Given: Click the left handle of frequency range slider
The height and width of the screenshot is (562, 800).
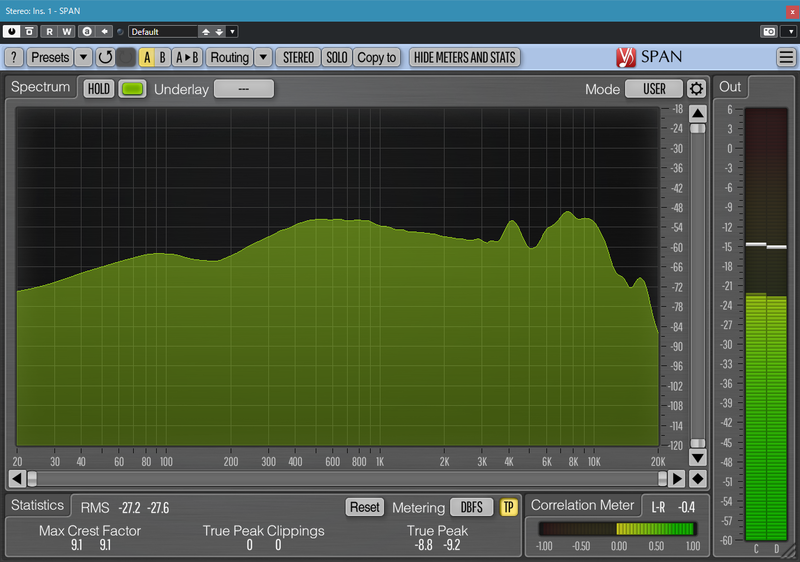Looking at the screenshot, I should tap(32, 478).
